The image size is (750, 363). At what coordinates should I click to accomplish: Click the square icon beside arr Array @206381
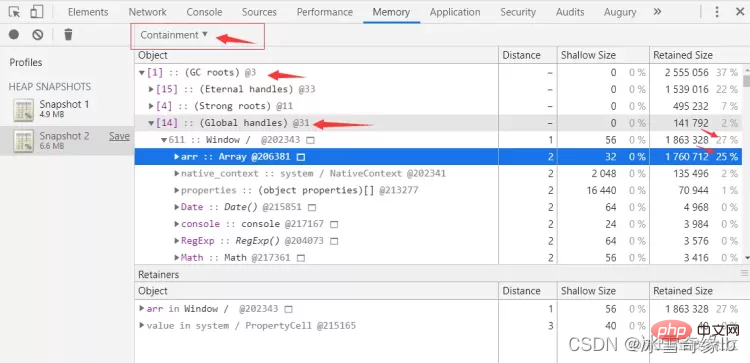click(301, 157)
